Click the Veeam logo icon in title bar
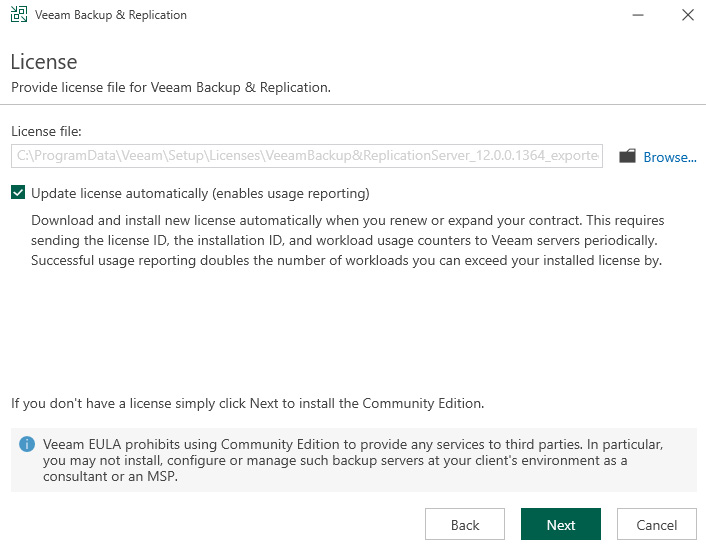This screenshot has width=706, height=547. coord(19,14)
